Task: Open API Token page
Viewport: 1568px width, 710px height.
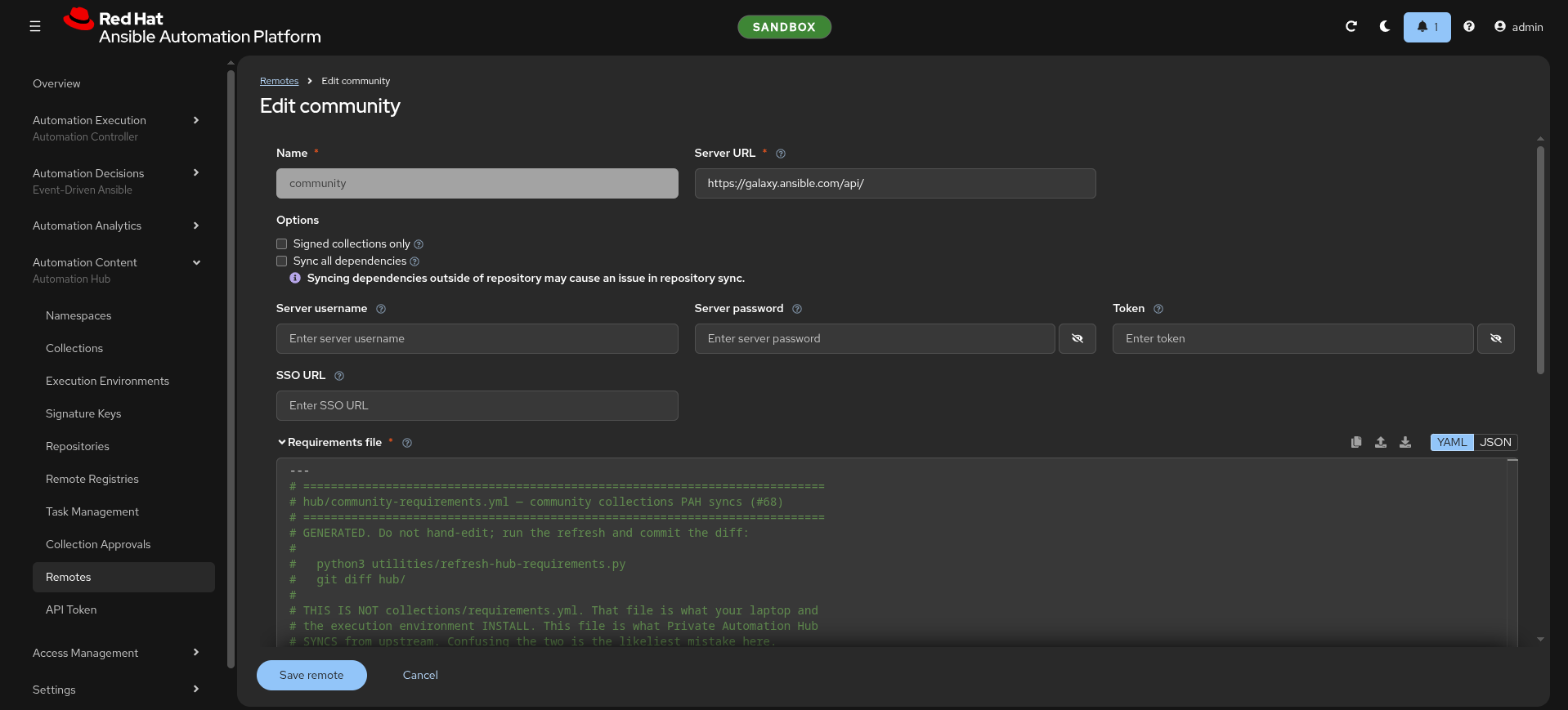Action: click(x=71, y=610)
